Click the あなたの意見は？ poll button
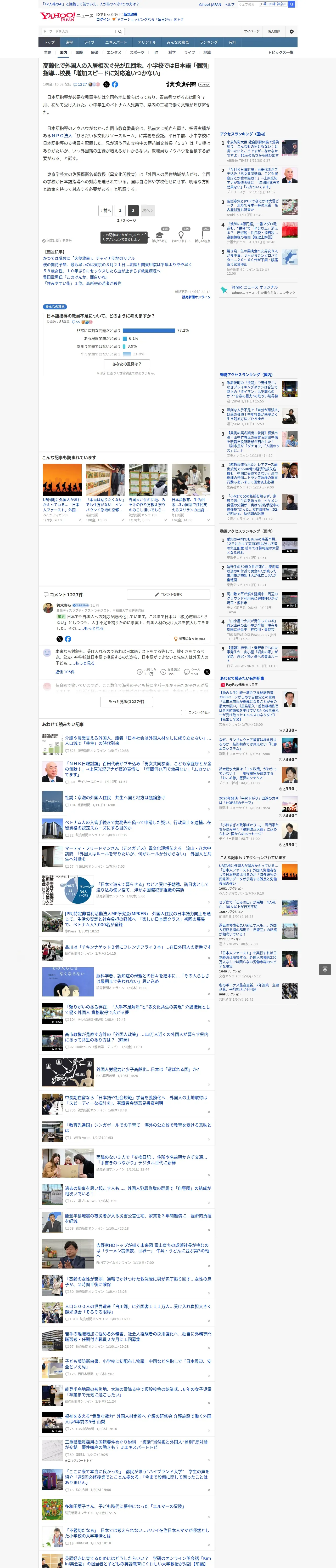The height and width of the screenshot is (1568, 336). 127,364
